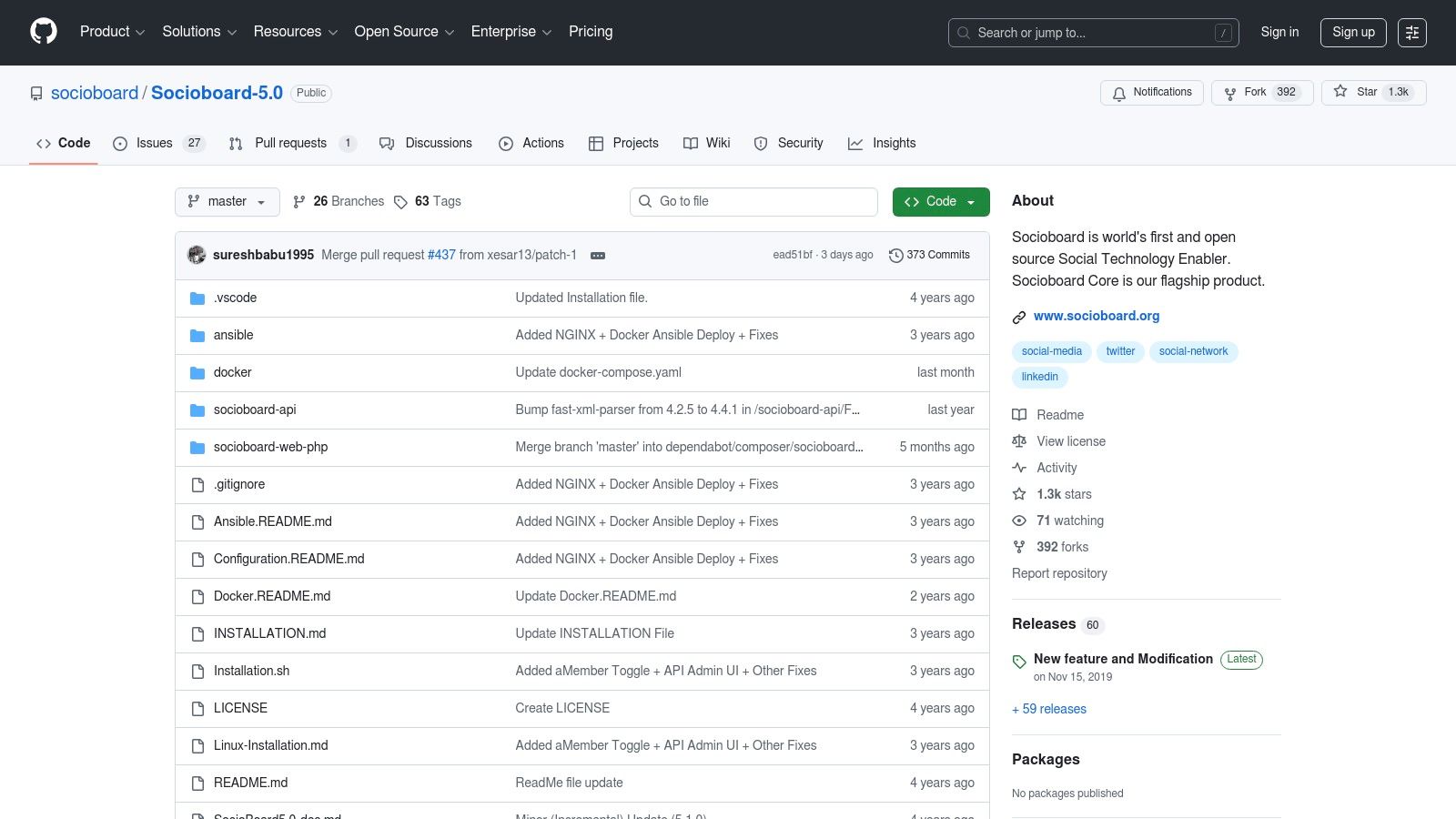The image size is (1456, 819).
Task: Click the bell icon on Notifications button
Action: click(1119, 93)
